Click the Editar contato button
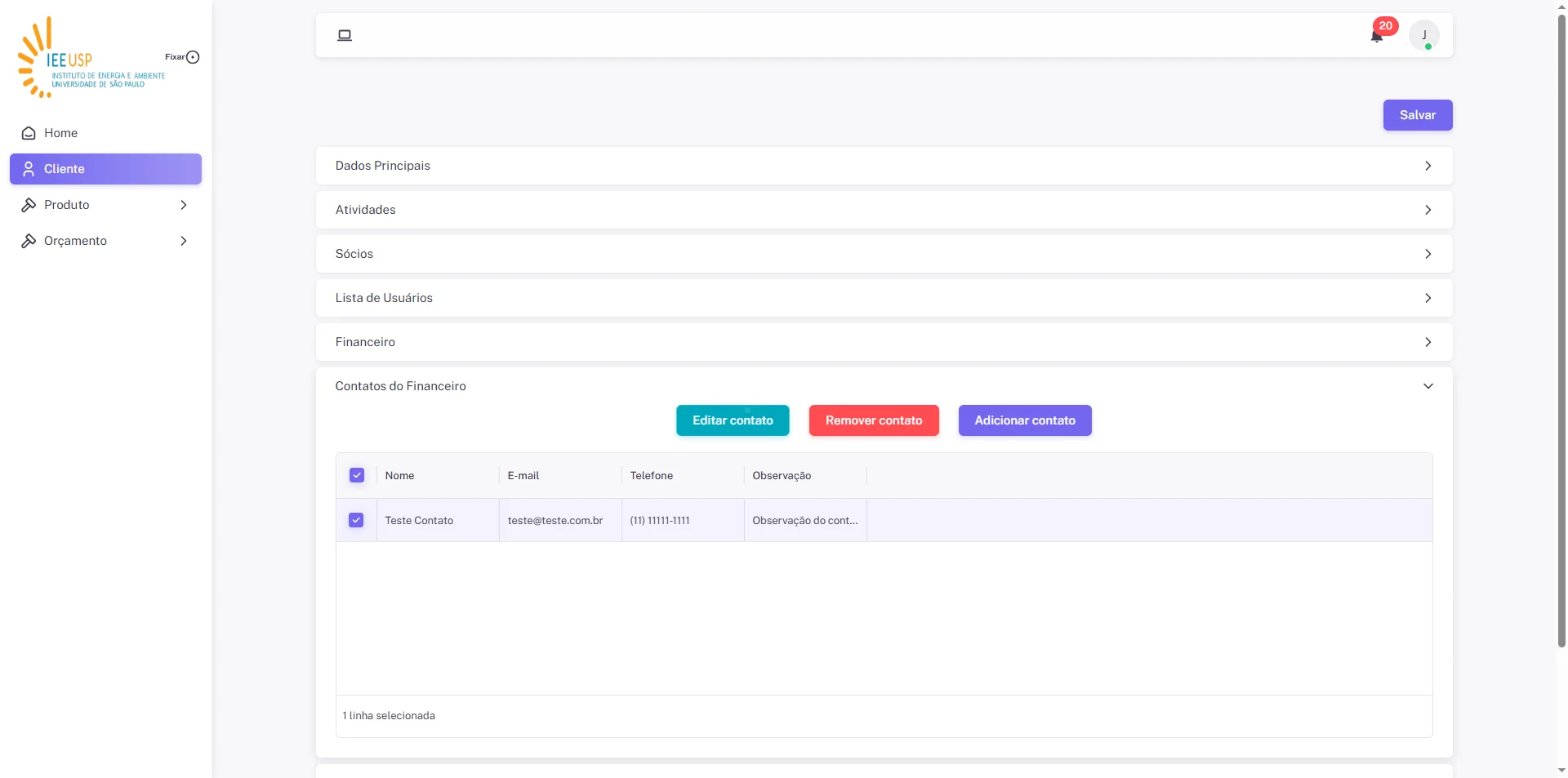Viewport: 1568px width, 778px height. (733, 420)
